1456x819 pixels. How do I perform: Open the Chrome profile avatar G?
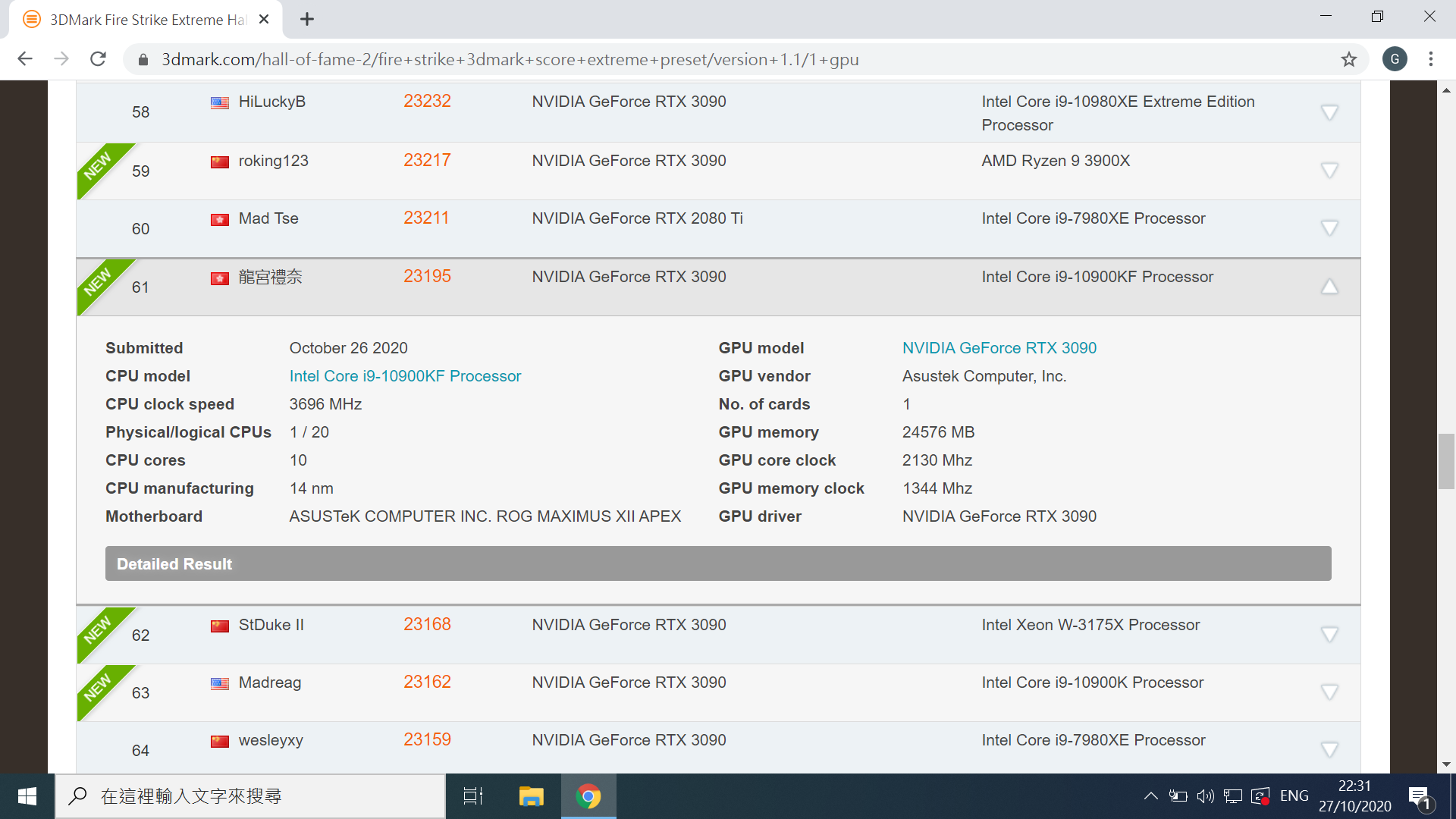pos(1395,59)
